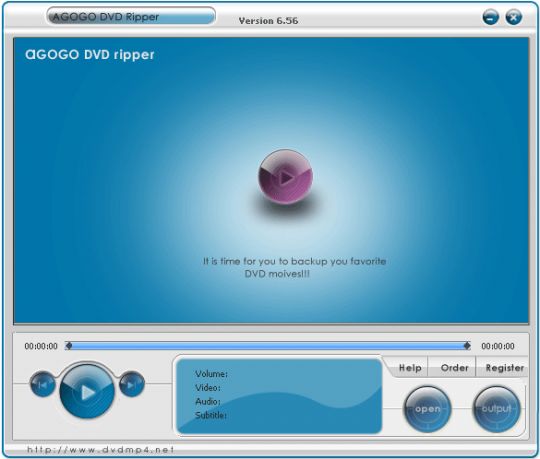
Task: Click the 'backup you favorite DVD moives' message
Action: pos(294,268)
